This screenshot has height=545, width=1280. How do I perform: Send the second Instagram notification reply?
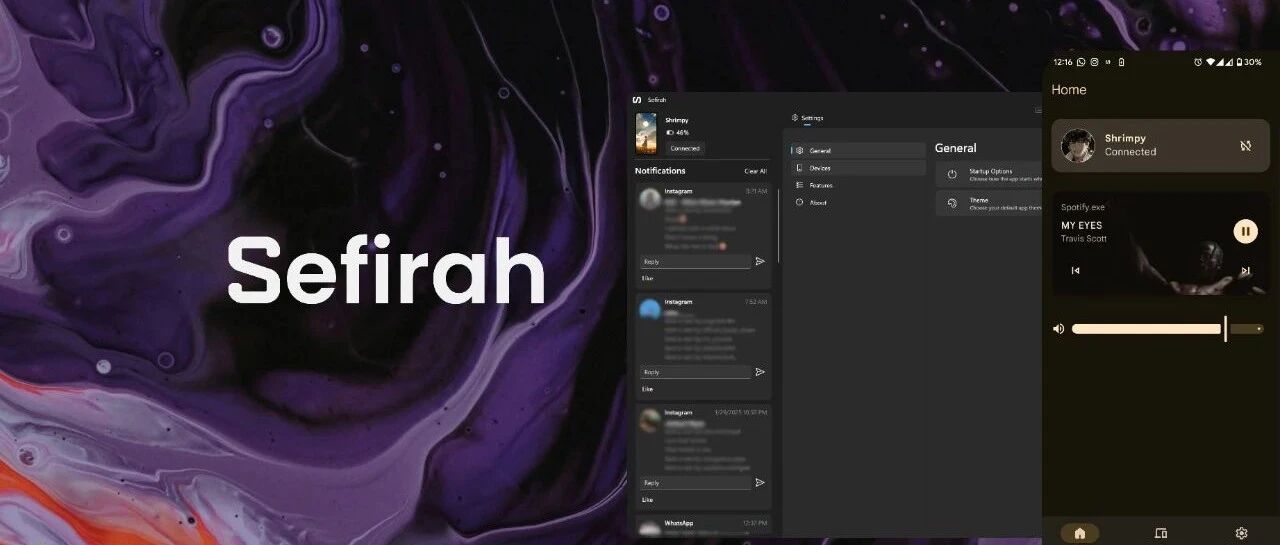(760, 372)
